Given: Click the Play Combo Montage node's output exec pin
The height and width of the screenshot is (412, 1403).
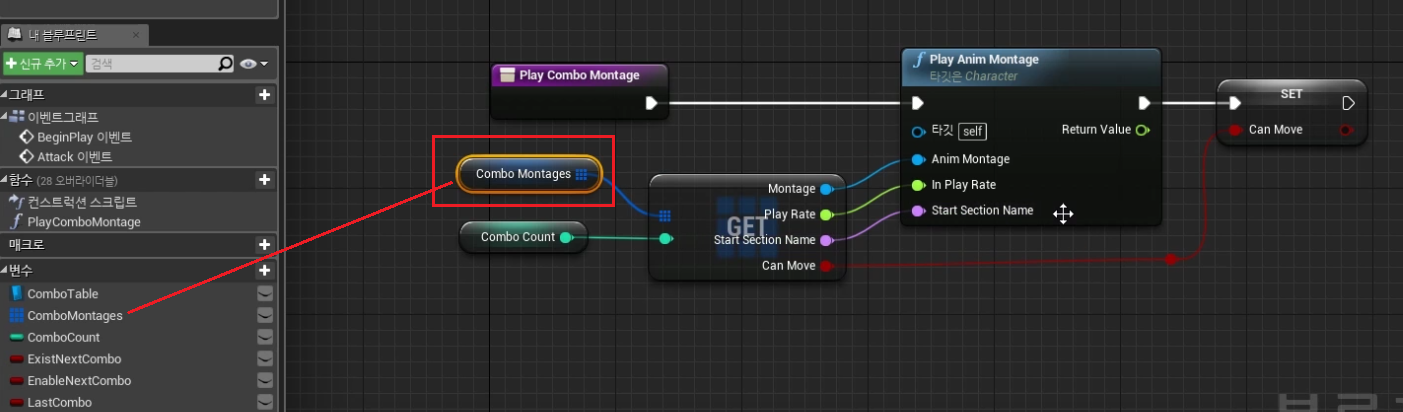Looking at the screenshot, I should pos(652,102).
